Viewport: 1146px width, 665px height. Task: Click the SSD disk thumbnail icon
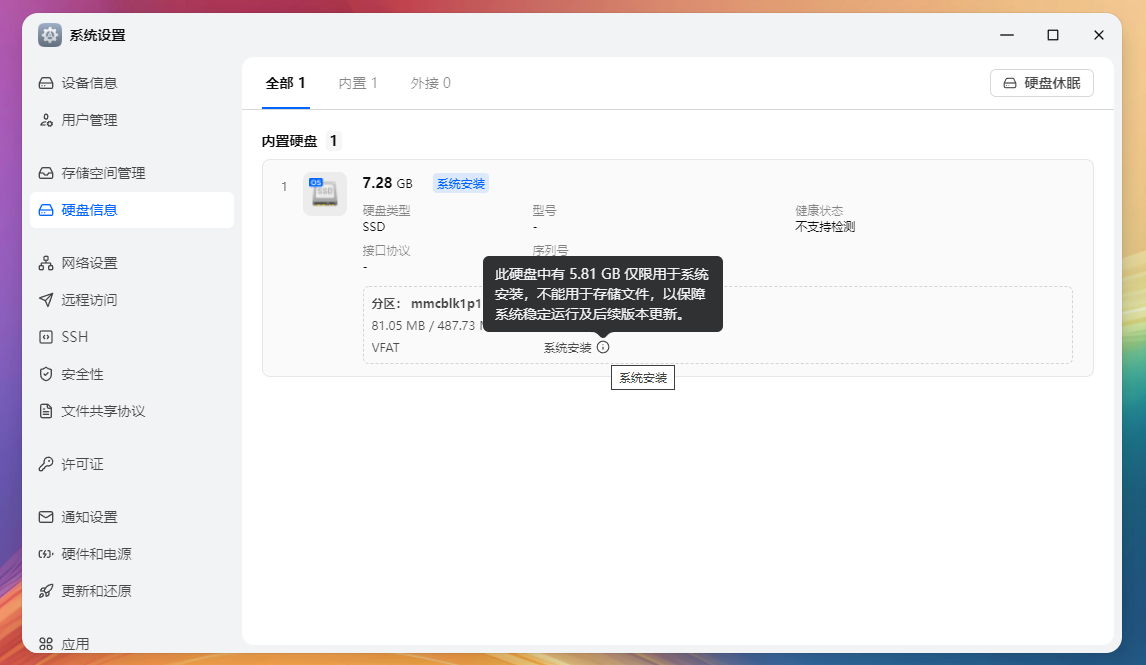[x=324, y=193]
